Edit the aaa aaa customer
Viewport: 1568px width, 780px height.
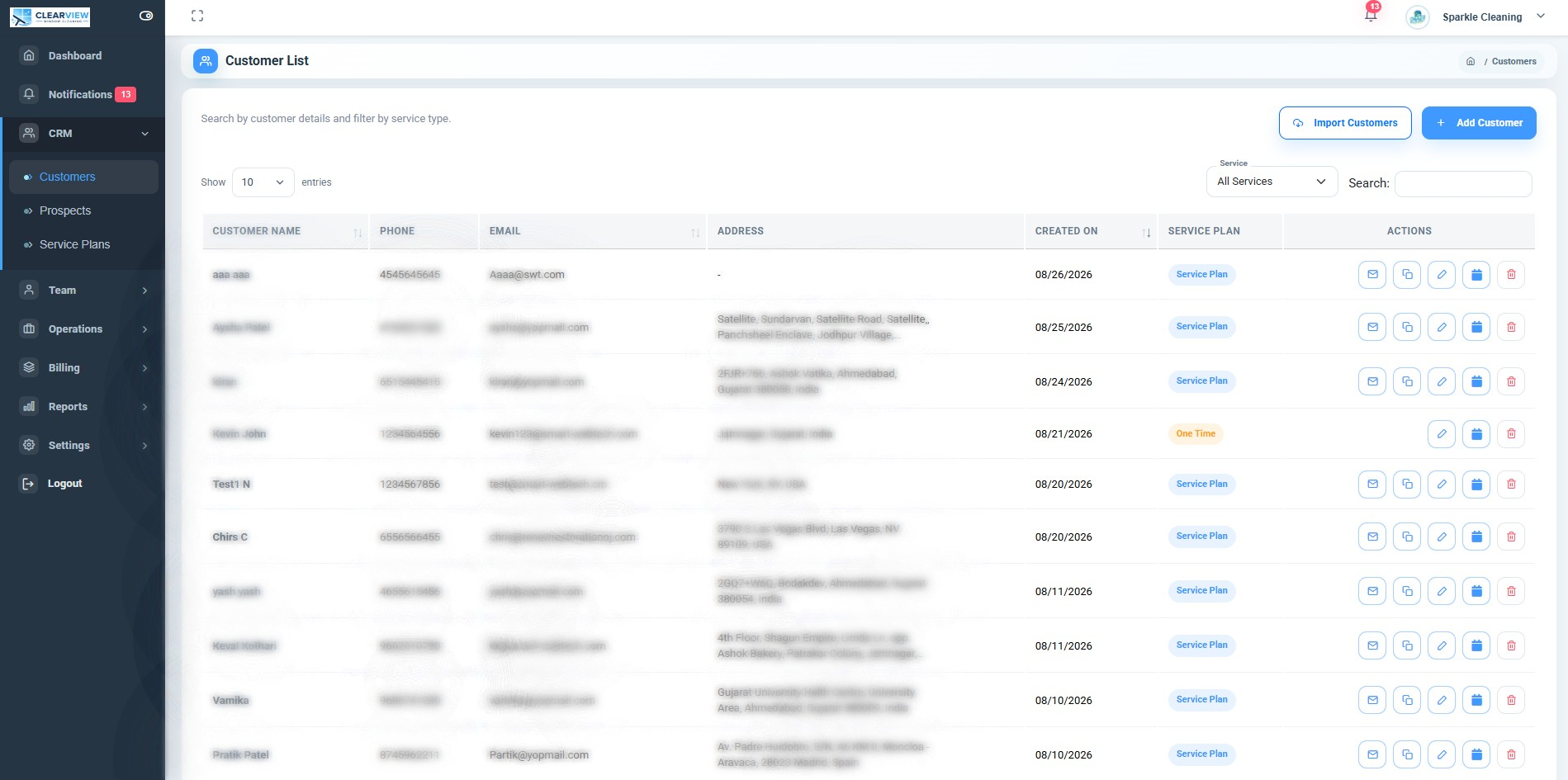1442,275
